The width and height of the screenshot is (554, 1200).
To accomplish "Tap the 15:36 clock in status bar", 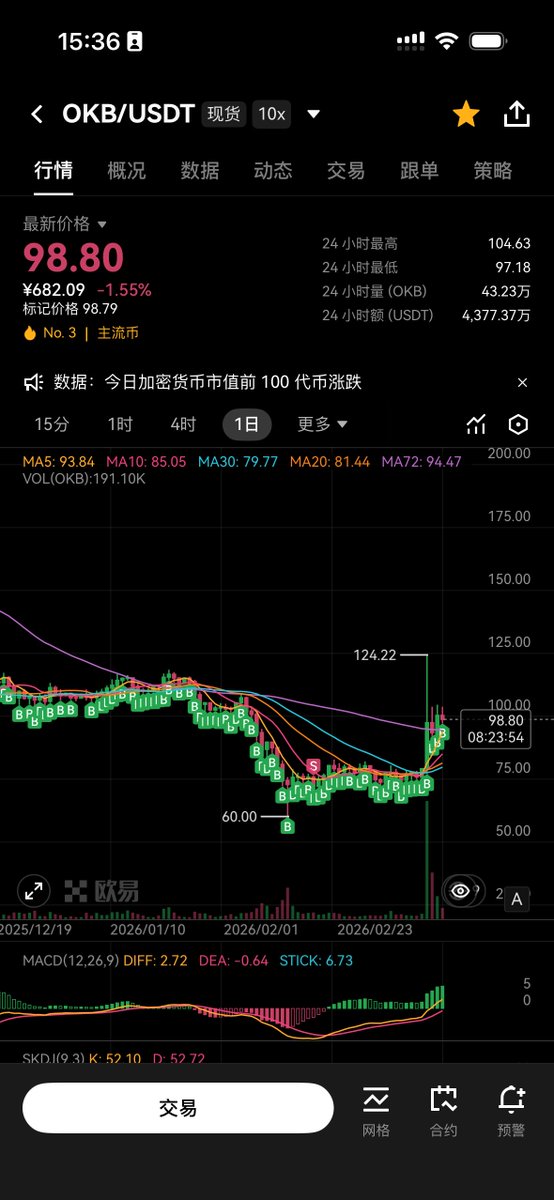I will coord(88,41).
